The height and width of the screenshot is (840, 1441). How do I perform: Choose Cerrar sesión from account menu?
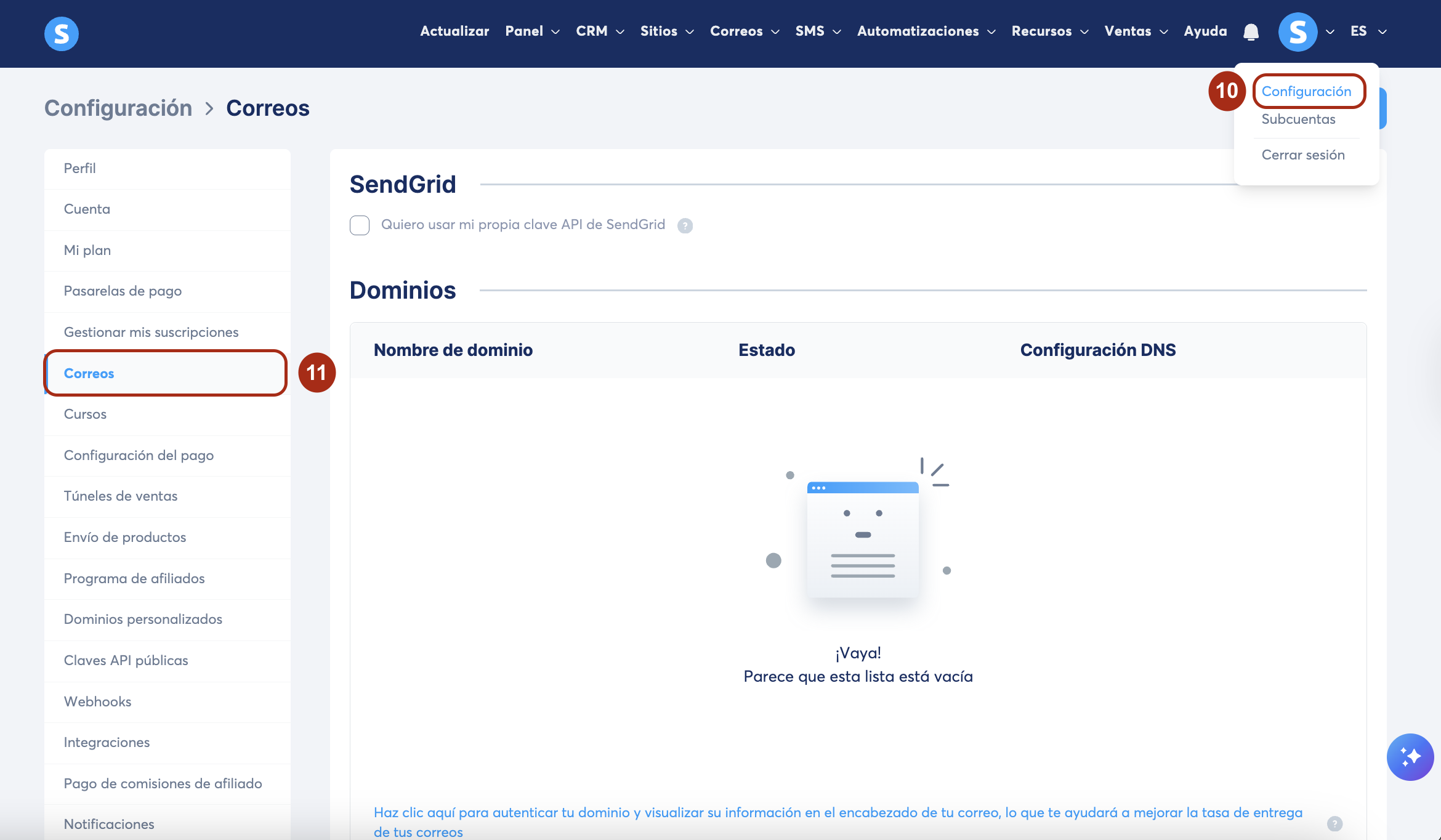coord(1303,155)
